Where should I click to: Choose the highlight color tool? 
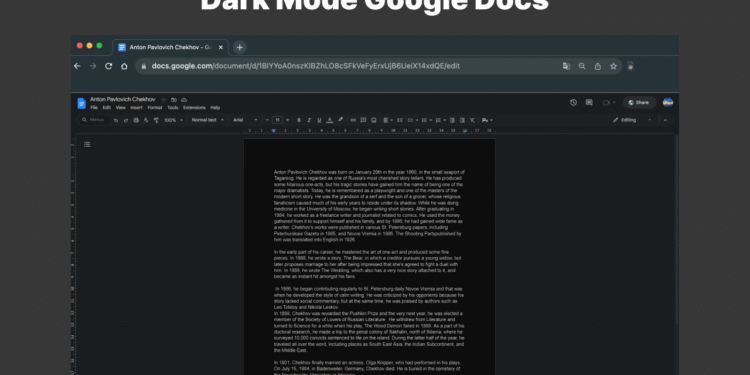[x=341, y=120]
